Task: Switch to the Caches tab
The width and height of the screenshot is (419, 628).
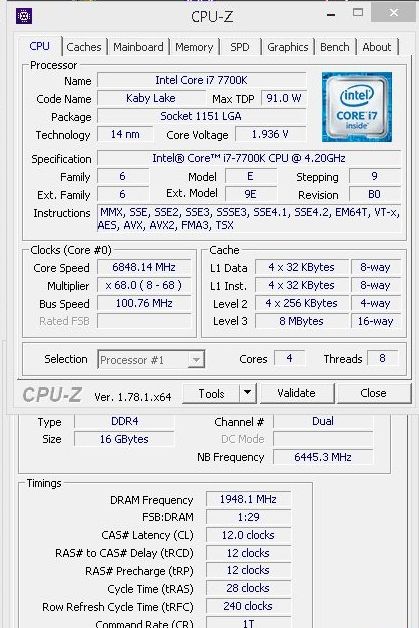Action: [x=84, y=47]
